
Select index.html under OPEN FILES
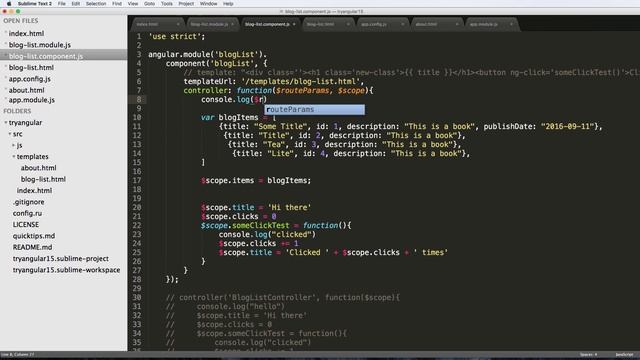27,33
